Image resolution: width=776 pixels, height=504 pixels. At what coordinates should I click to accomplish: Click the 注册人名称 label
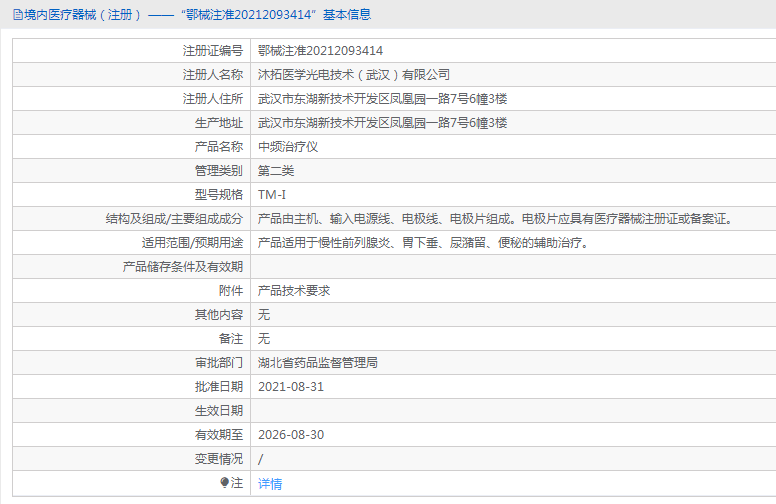click(x=213, y=75)
